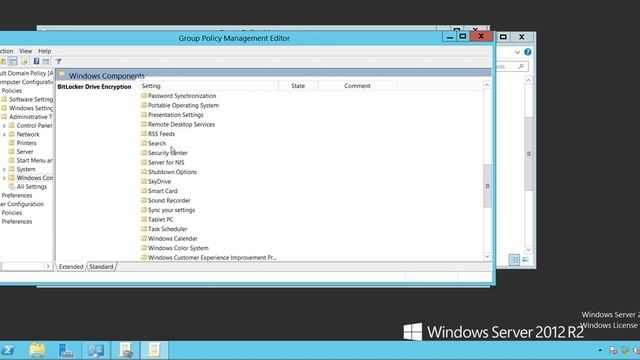
Task: Open the Group Policy Management Editor taskbar icon
Action: tap(154, 350)
